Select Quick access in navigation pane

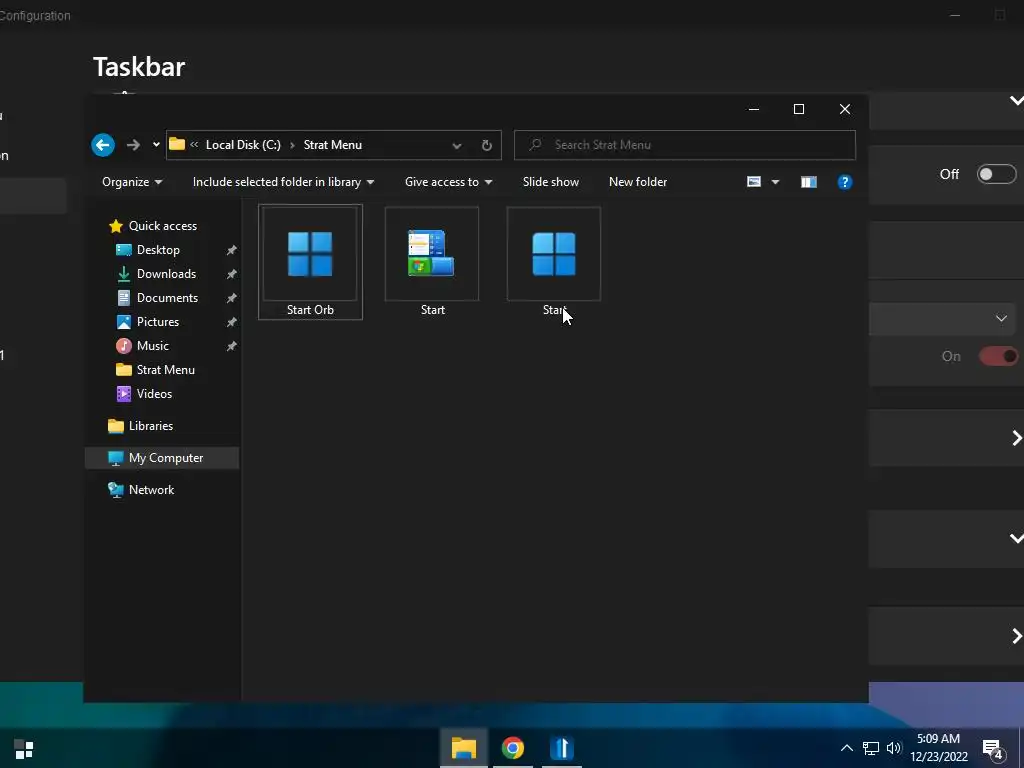(163, 226)
